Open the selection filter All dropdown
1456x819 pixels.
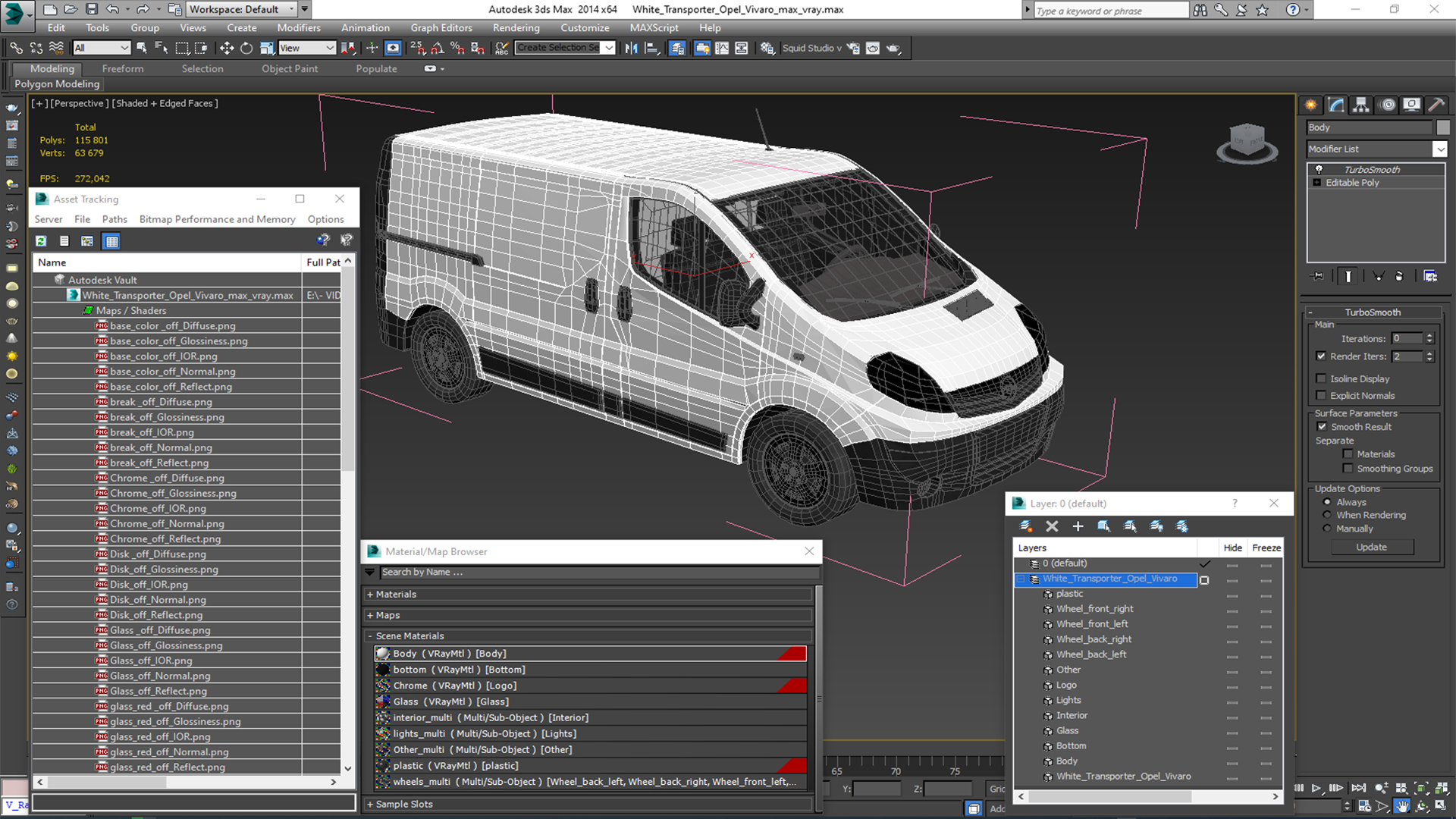coord(102,48)
